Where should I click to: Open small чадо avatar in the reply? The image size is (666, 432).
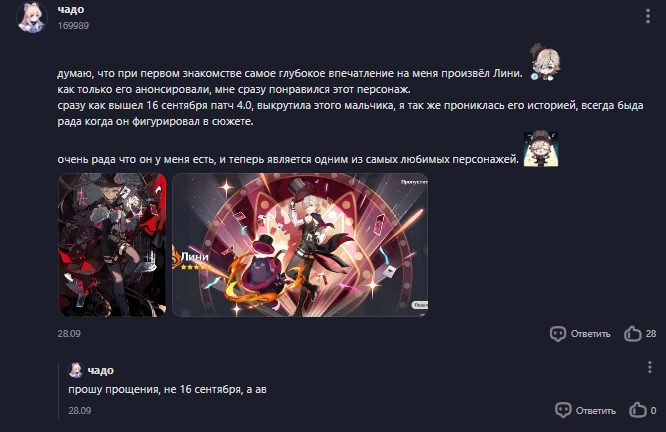pyautogui.click(x=76, y=370)
